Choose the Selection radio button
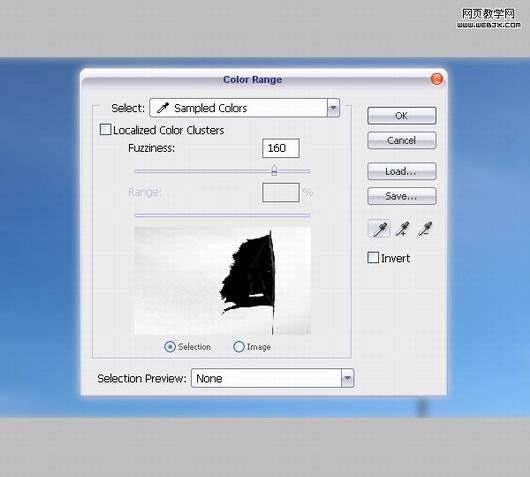The image size is (530, 477). pos(170,347)
